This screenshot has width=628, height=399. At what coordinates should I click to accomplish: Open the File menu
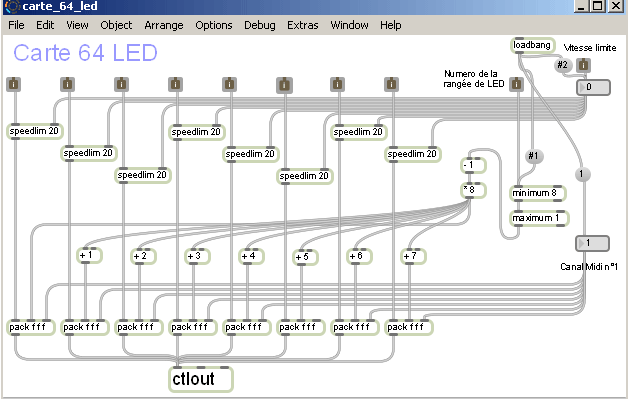[x=16, y=25]
